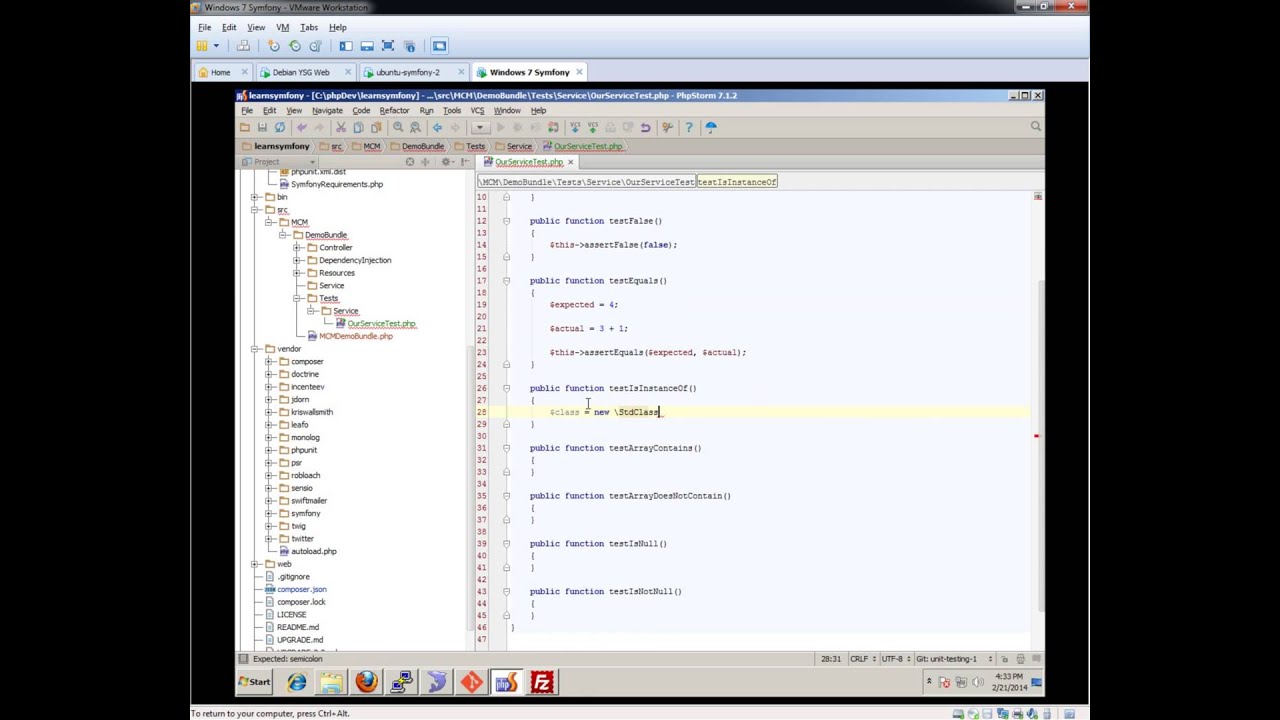Click the Save All disk icon in PhpStorm
Image resolution: width=1280 pixels, height=720 pixels.
click(262, 127)
